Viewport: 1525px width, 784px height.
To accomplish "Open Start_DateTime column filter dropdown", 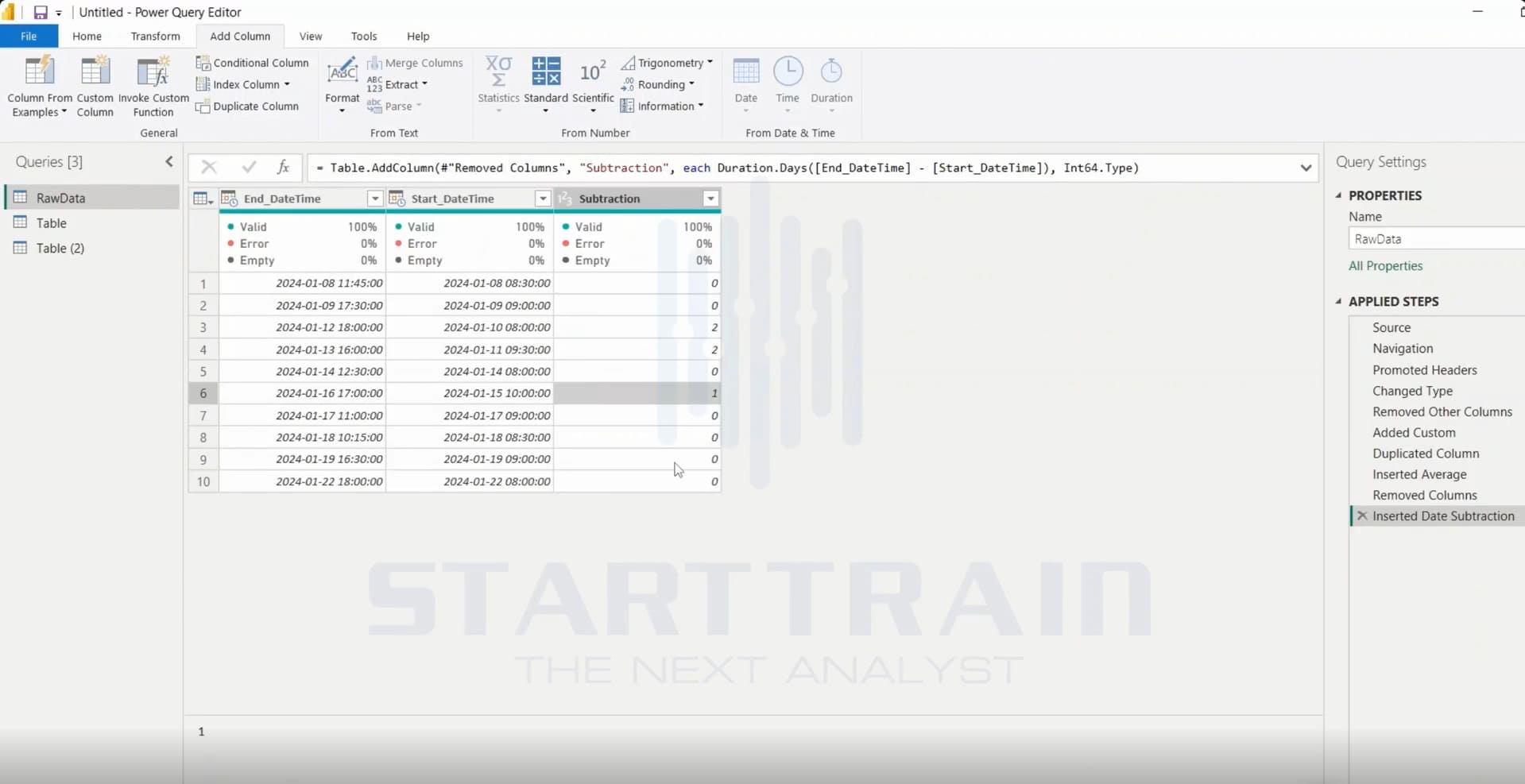I will click(x=543, y=199).
